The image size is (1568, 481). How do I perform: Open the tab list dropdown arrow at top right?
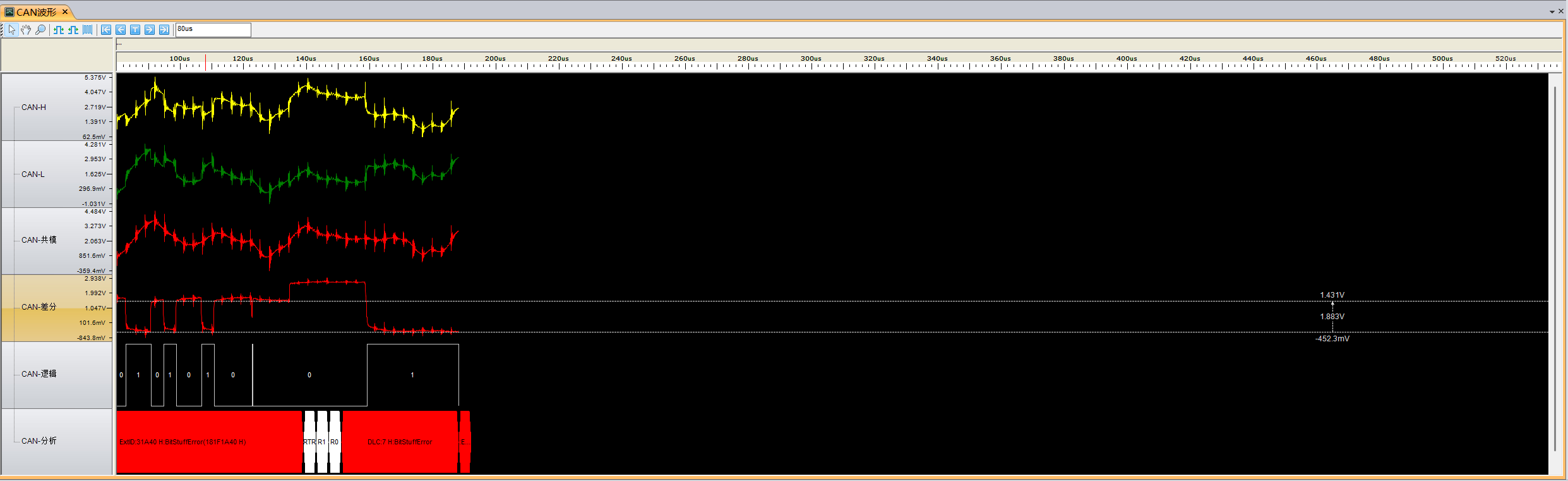[1552, 12]
